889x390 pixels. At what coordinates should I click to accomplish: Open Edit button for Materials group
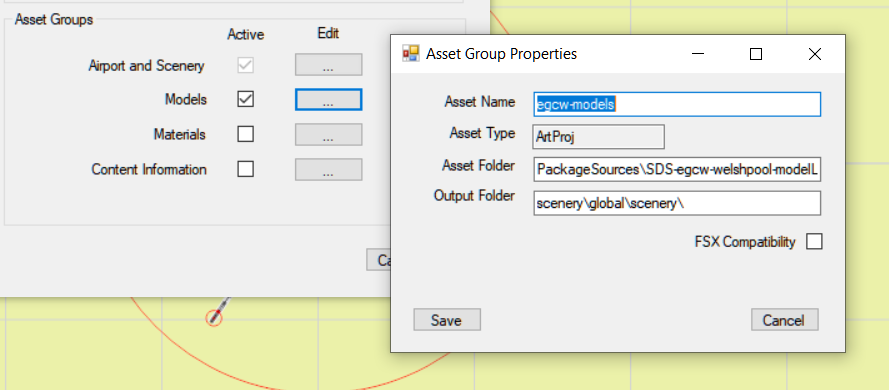point(328,135)
